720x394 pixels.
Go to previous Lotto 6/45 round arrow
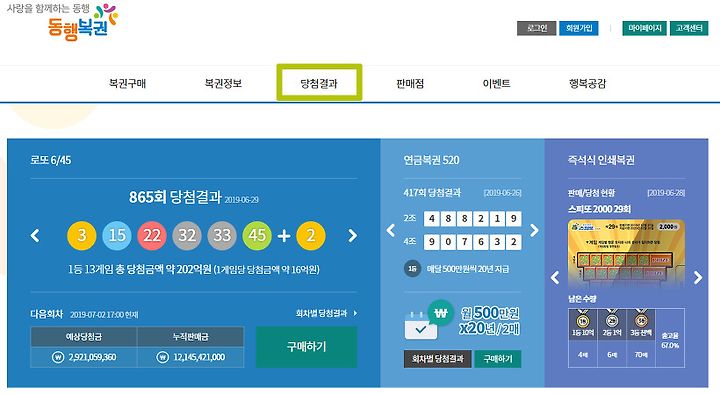[x=35, y=236]
